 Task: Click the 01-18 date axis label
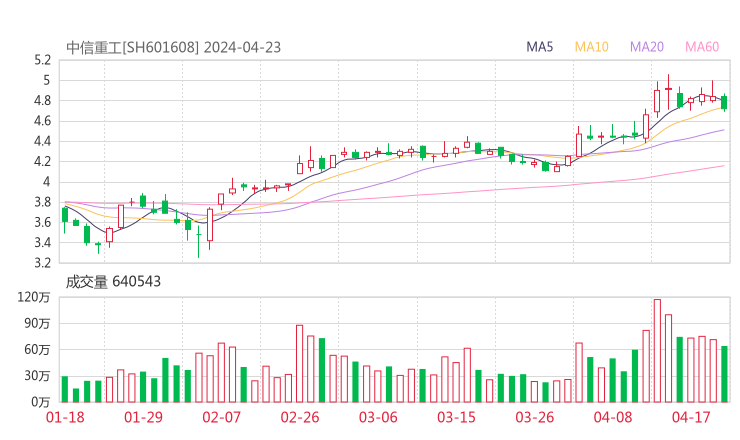pyautogui.click(x=65, y=417)
